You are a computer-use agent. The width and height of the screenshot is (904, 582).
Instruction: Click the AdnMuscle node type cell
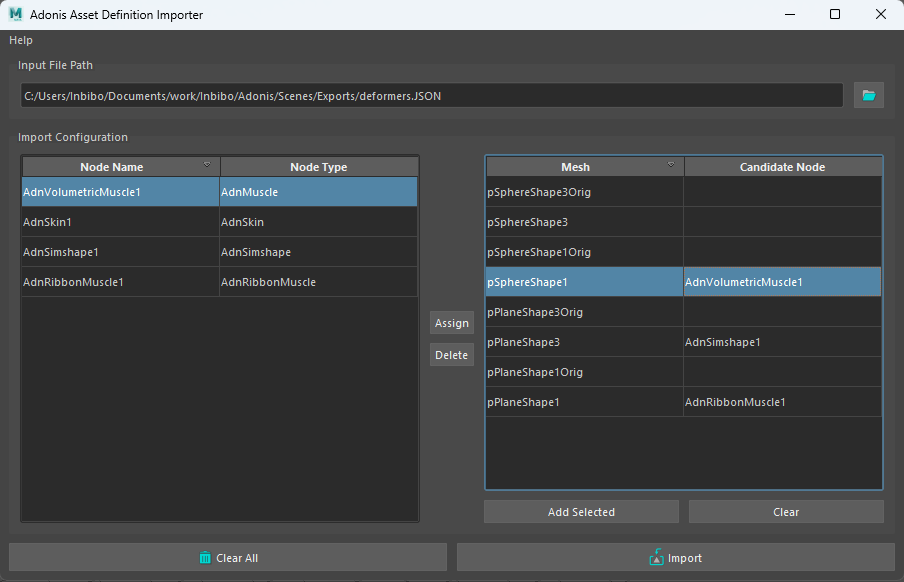[x=319, y=192]
